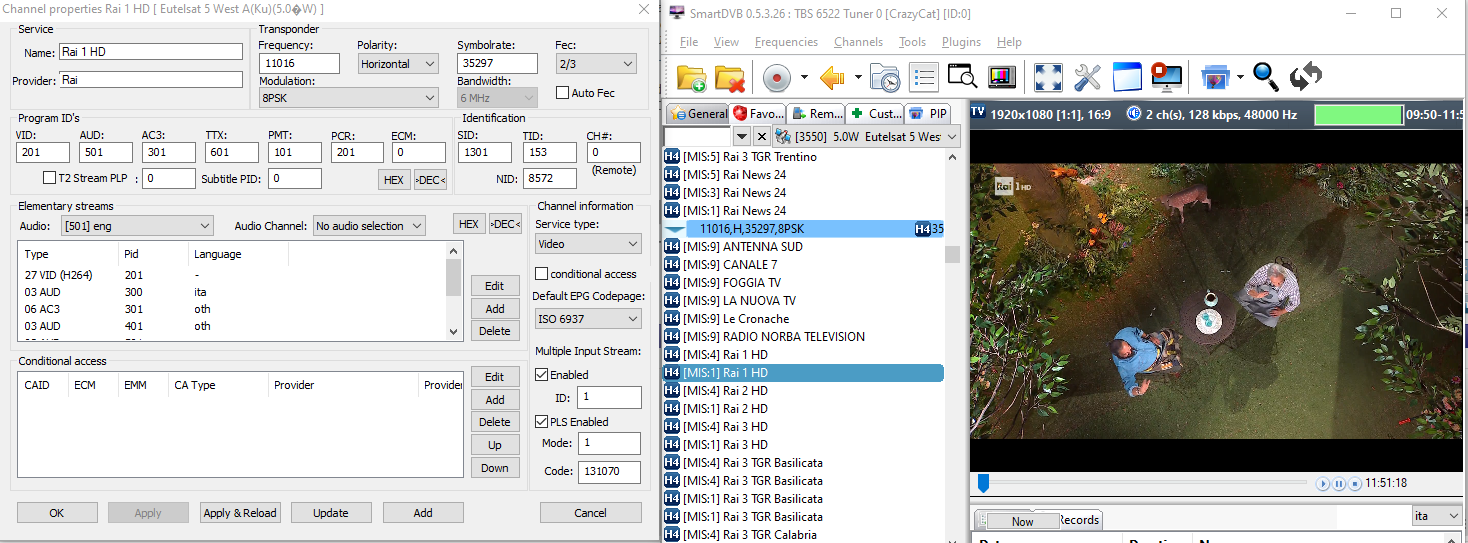Open the Plugins menu
Viewport: 1468px width, 543px height.
click(961, 42)
